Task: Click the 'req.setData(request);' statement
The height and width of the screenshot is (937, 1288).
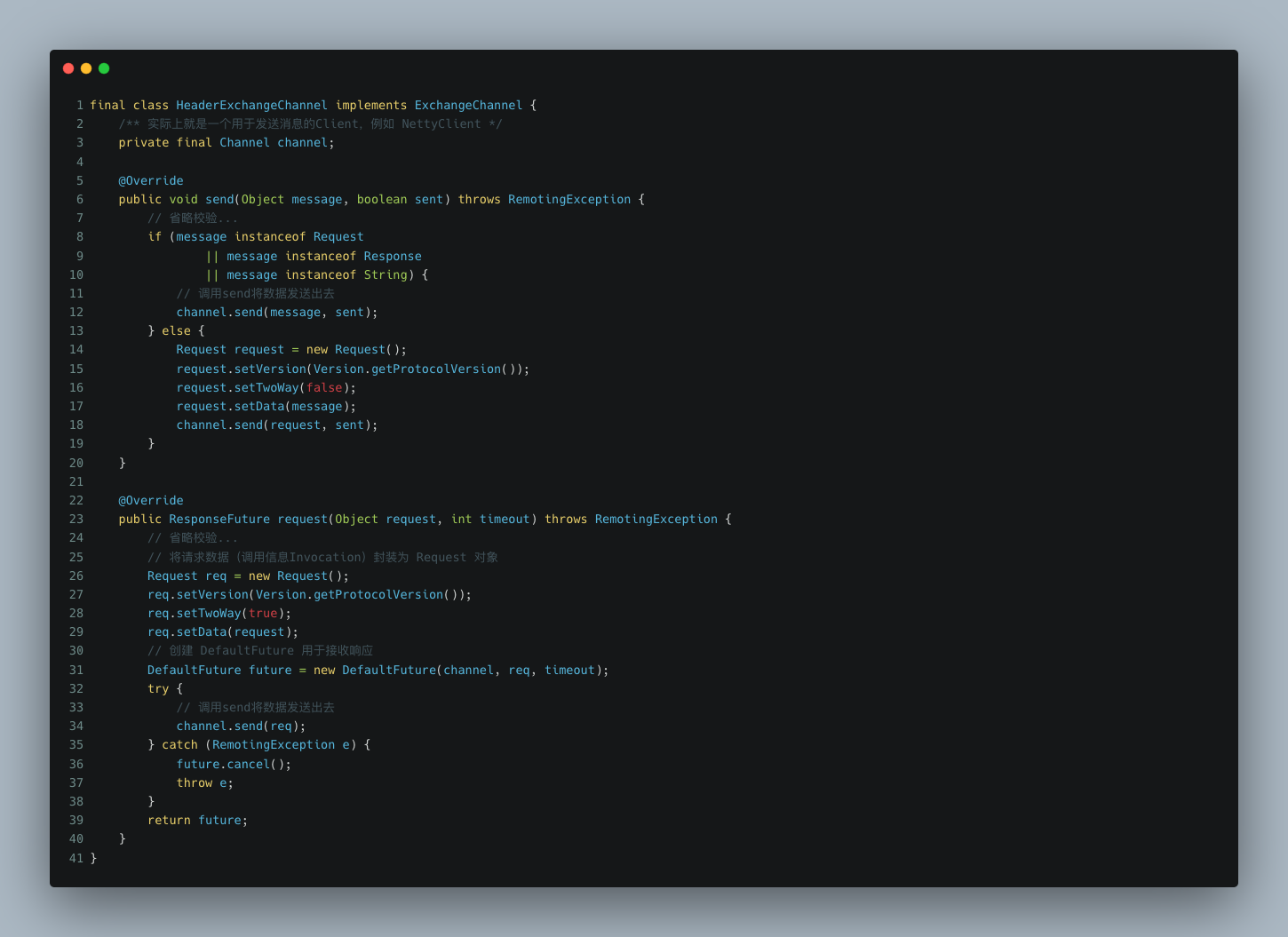Action: [x=223, y=631]
